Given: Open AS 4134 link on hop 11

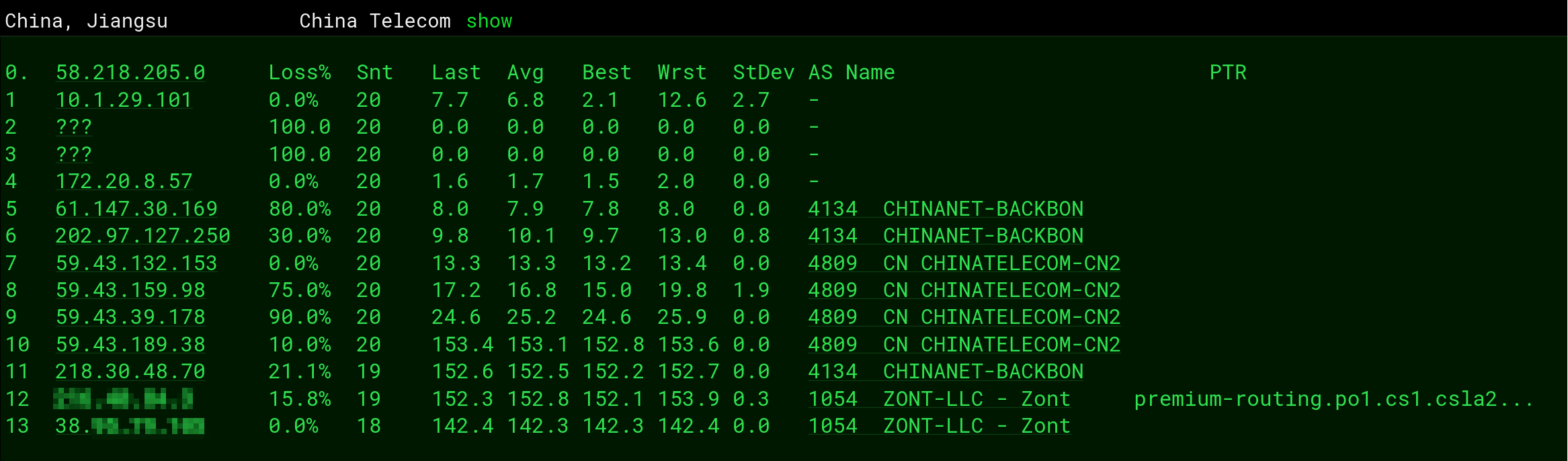Looking at the screenshot, I should click(x=945, y=372).
